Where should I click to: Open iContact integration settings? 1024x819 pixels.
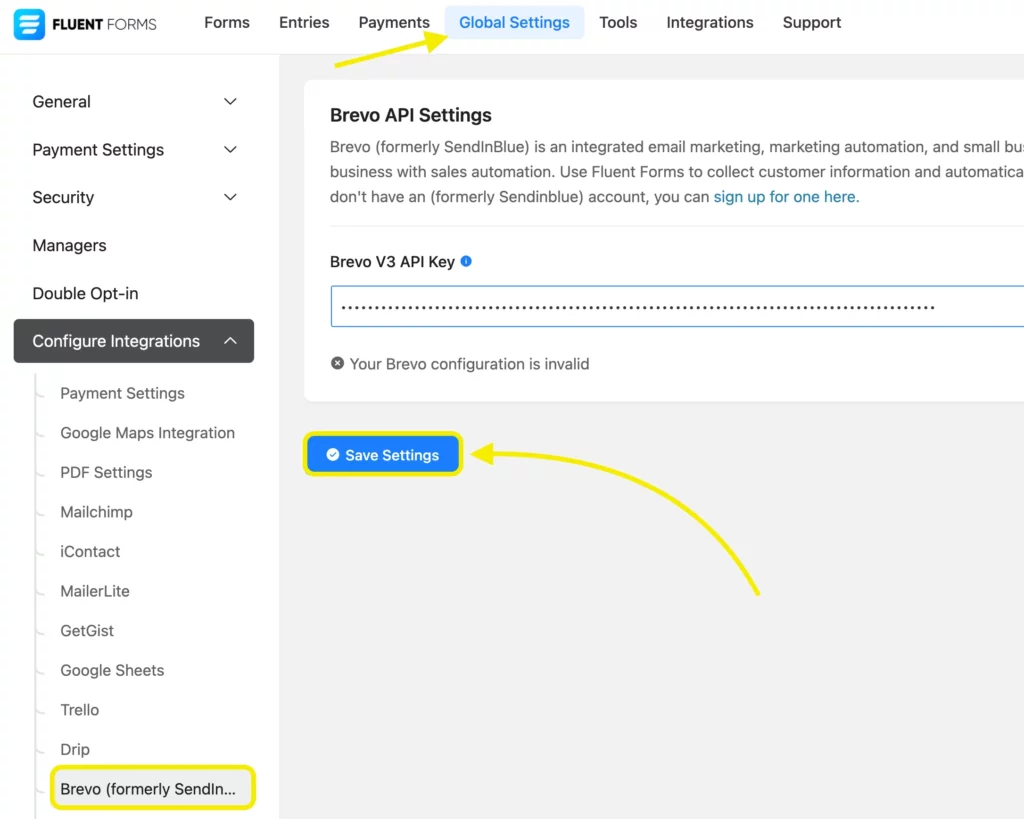90,551
